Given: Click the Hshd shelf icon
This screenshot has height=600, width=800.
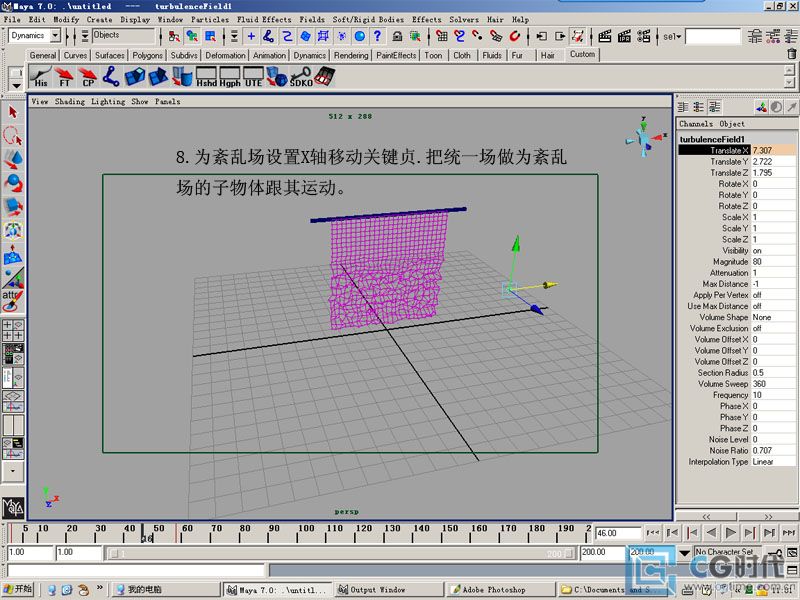Looking at the screenshot, I should [x=206, y=77].
